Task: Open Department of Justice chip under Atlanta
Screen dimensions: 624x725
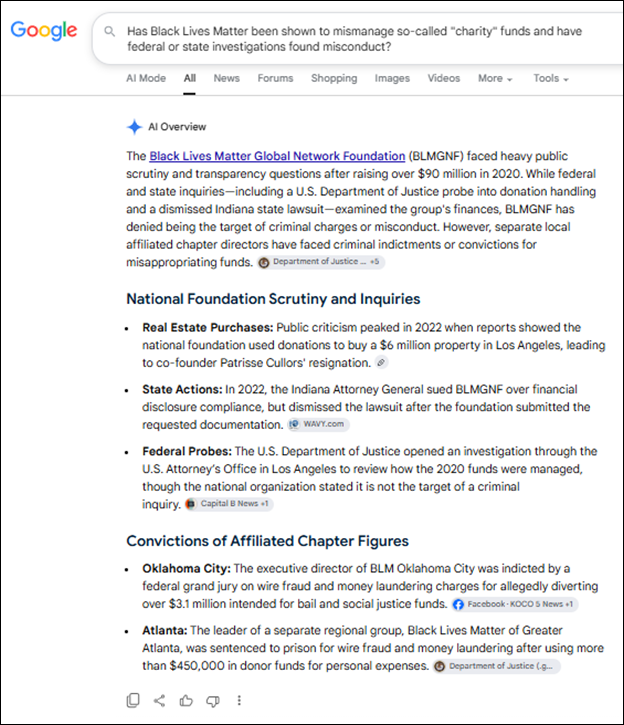Action: point(496,666)
